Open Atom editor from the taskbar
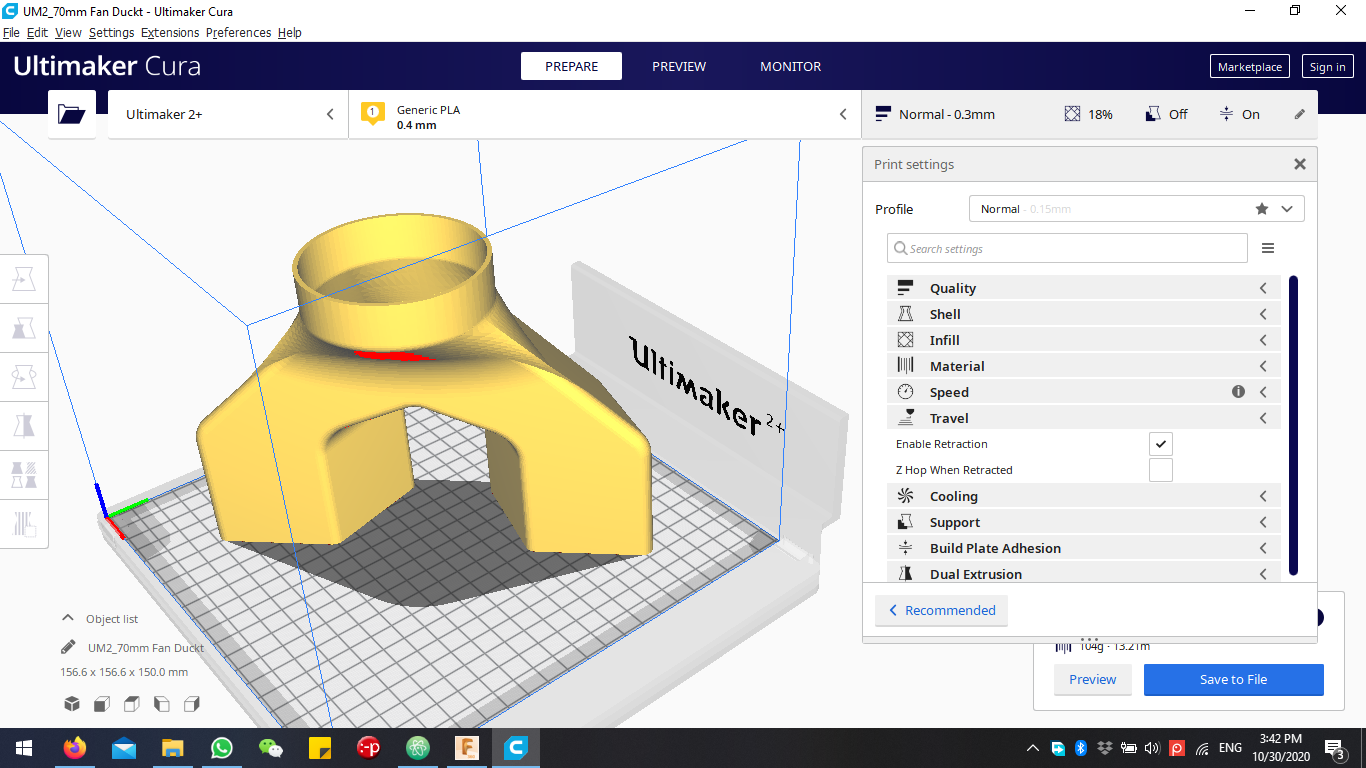Image resolution: width=1366 pixels, height=768 pixels. click(x=418, y=748)
